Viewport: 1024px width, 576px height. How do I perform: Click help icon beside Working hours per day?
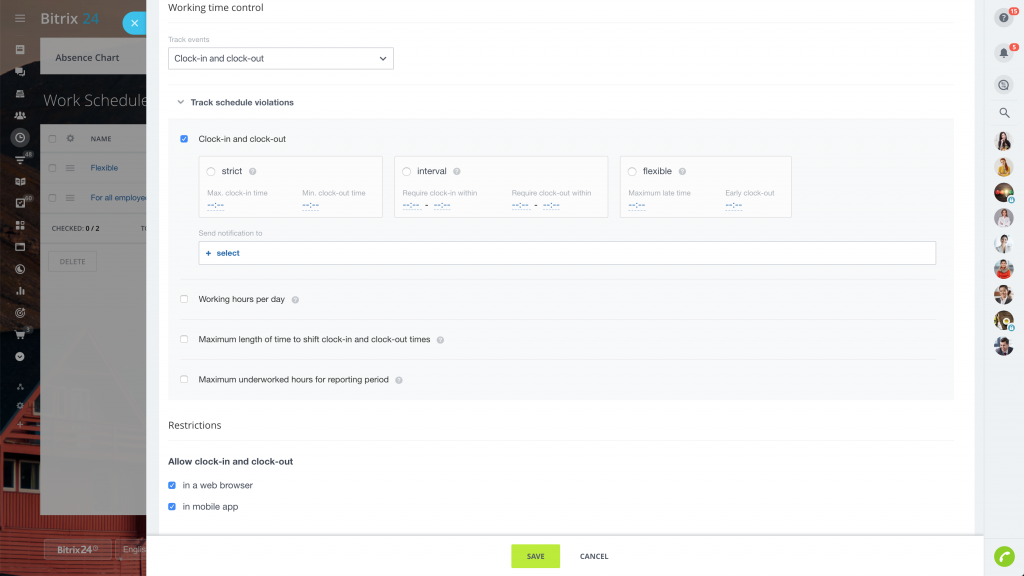point(295,300)
